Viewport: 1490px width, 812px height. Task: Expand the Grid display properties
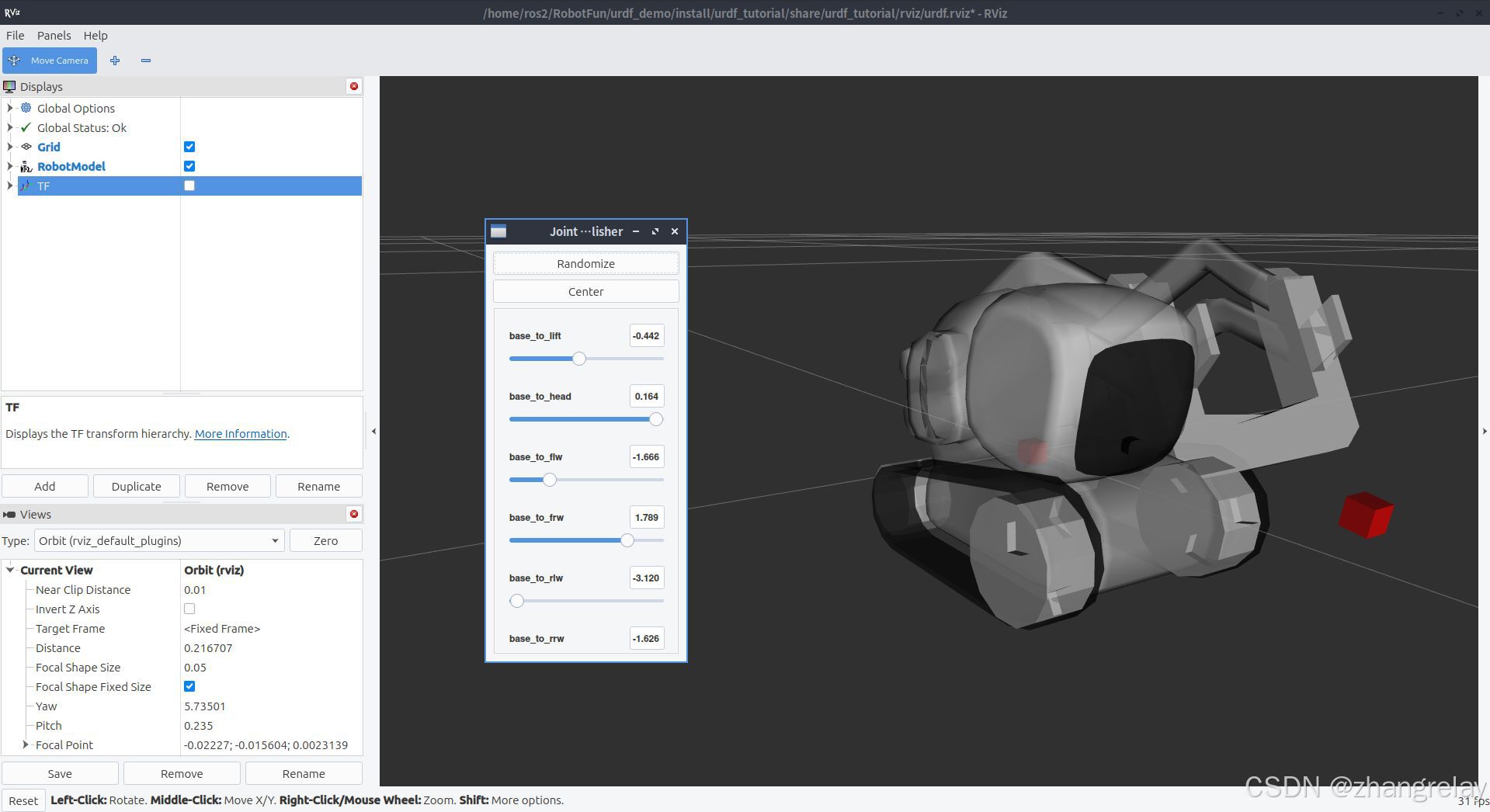(10, 147)
